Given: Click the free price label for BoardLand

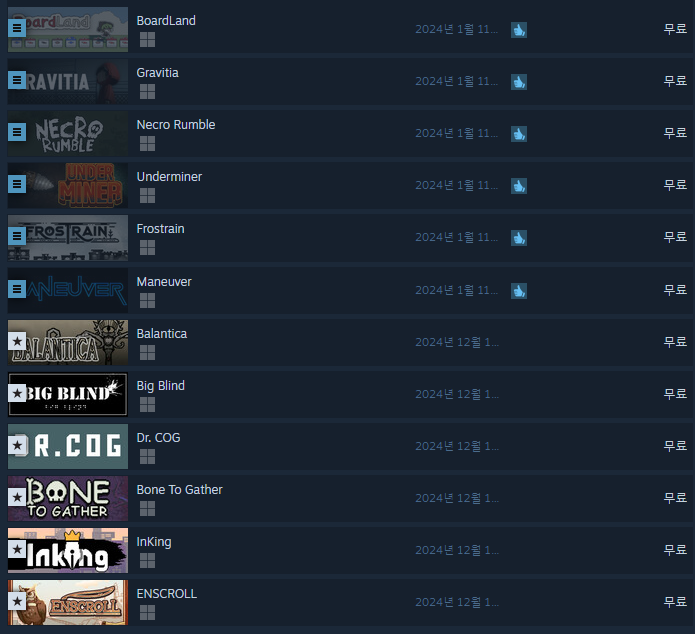Looking at the screenshot, I should pyautogui.click(x=675, y=29).
